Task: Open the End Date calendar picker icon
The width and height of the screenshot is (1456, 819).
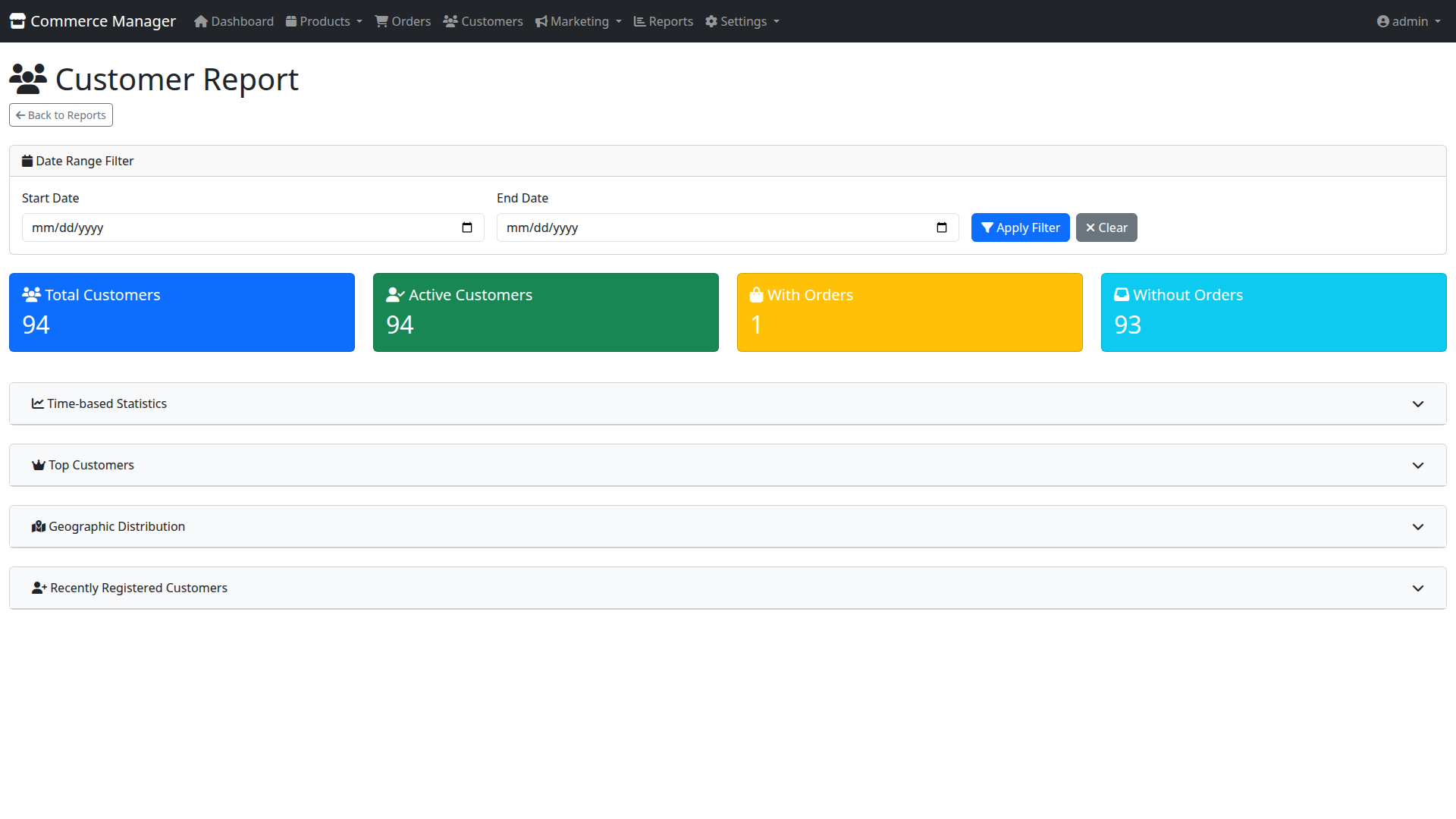Action: click(x=942, y=227)
